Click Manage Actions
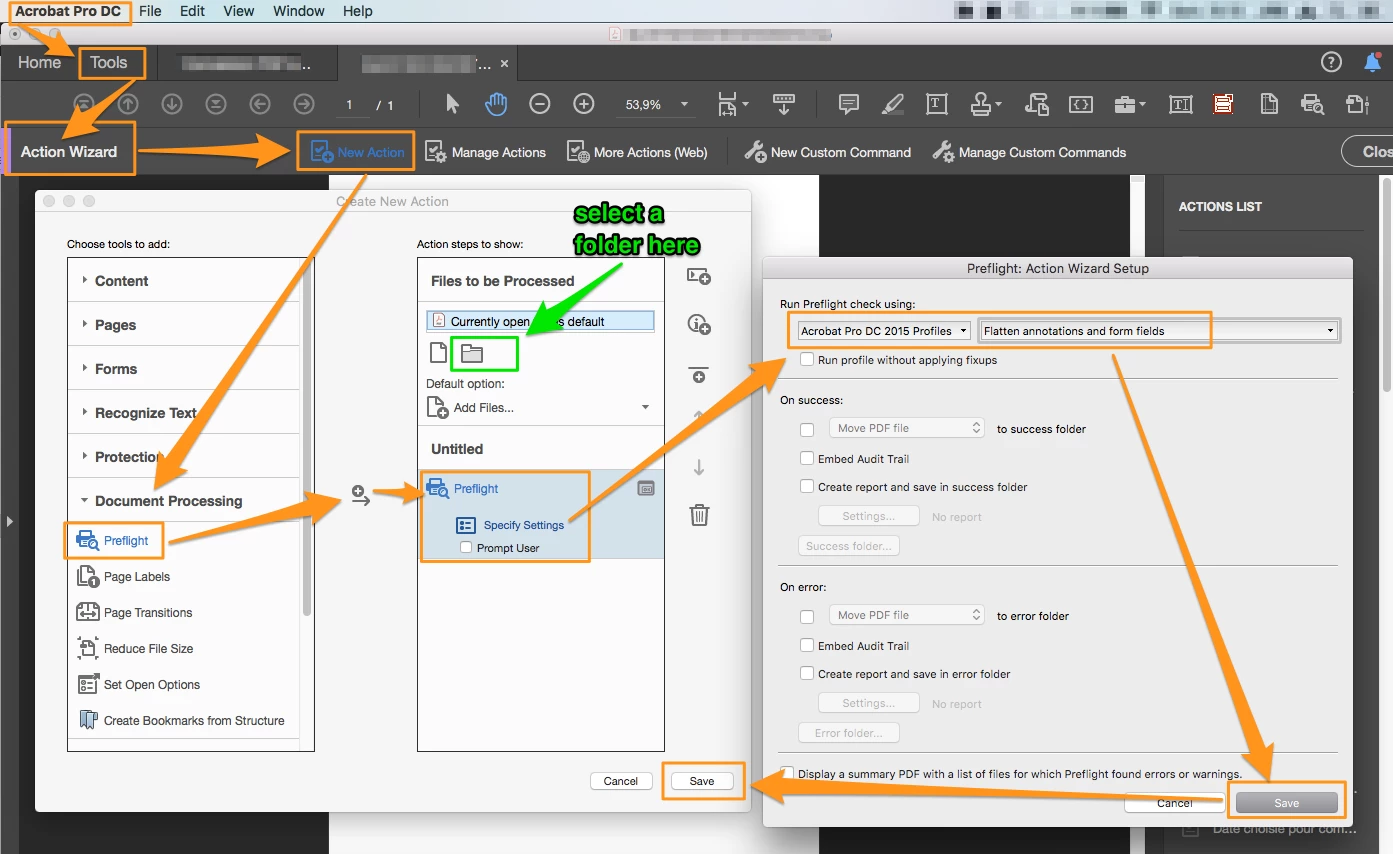Screen dimensions: 1393x854 click(x=486, y=152)
